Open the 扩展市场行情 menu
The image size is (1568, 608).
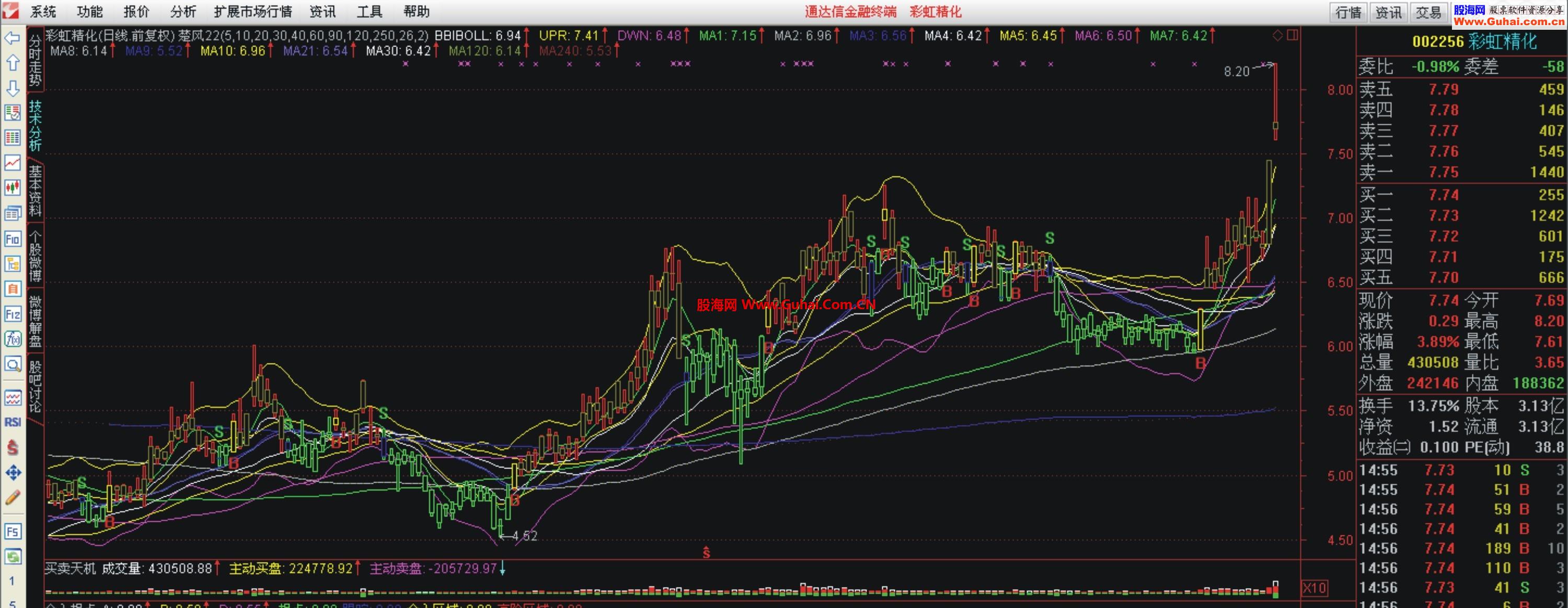(253, 11)
